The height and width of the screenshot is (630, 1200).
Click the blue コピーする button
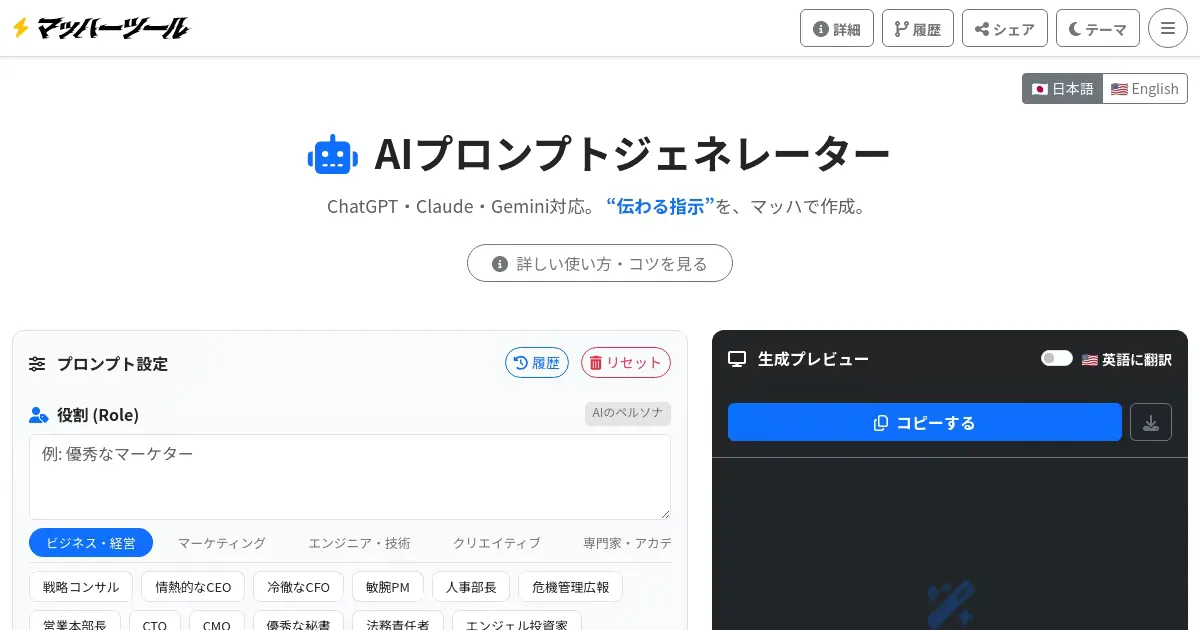pos(924,422)
